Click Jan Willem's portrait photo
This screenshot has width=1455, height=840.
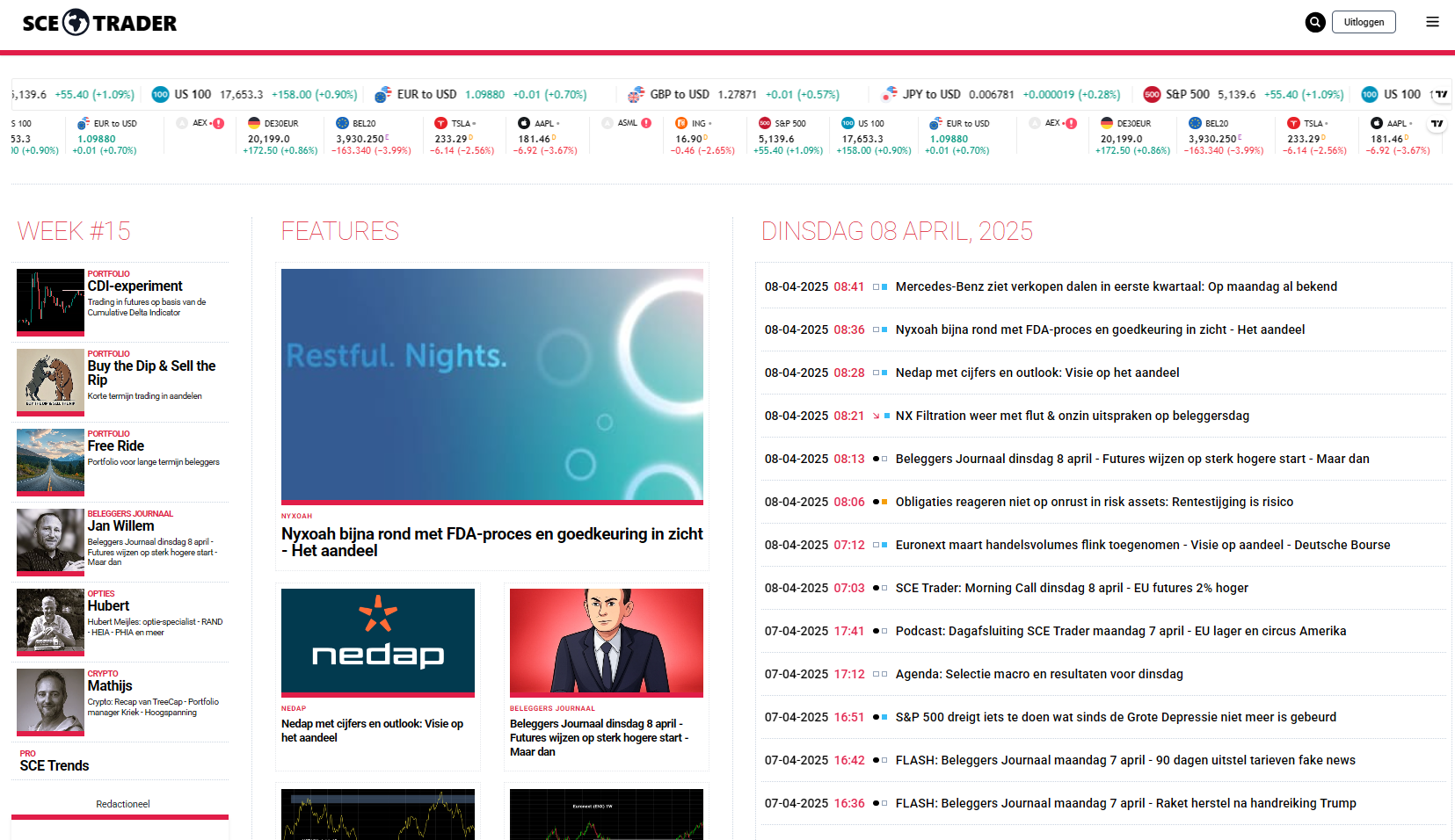pos(50,542)
